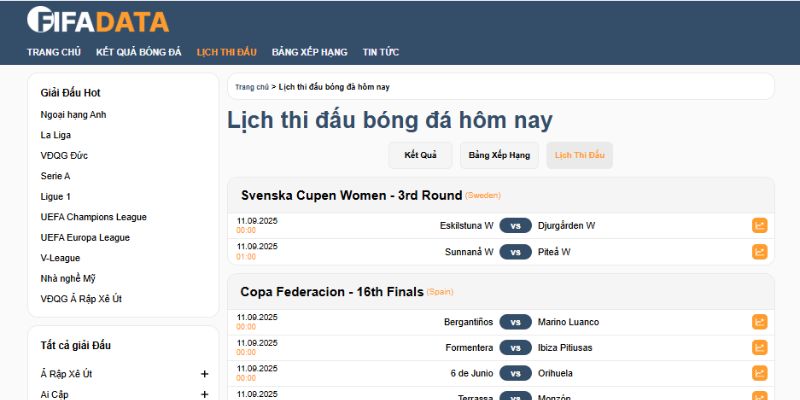Select team Eskilstuna W
This screenshot has height=400, width=800.
click(467, 226)
